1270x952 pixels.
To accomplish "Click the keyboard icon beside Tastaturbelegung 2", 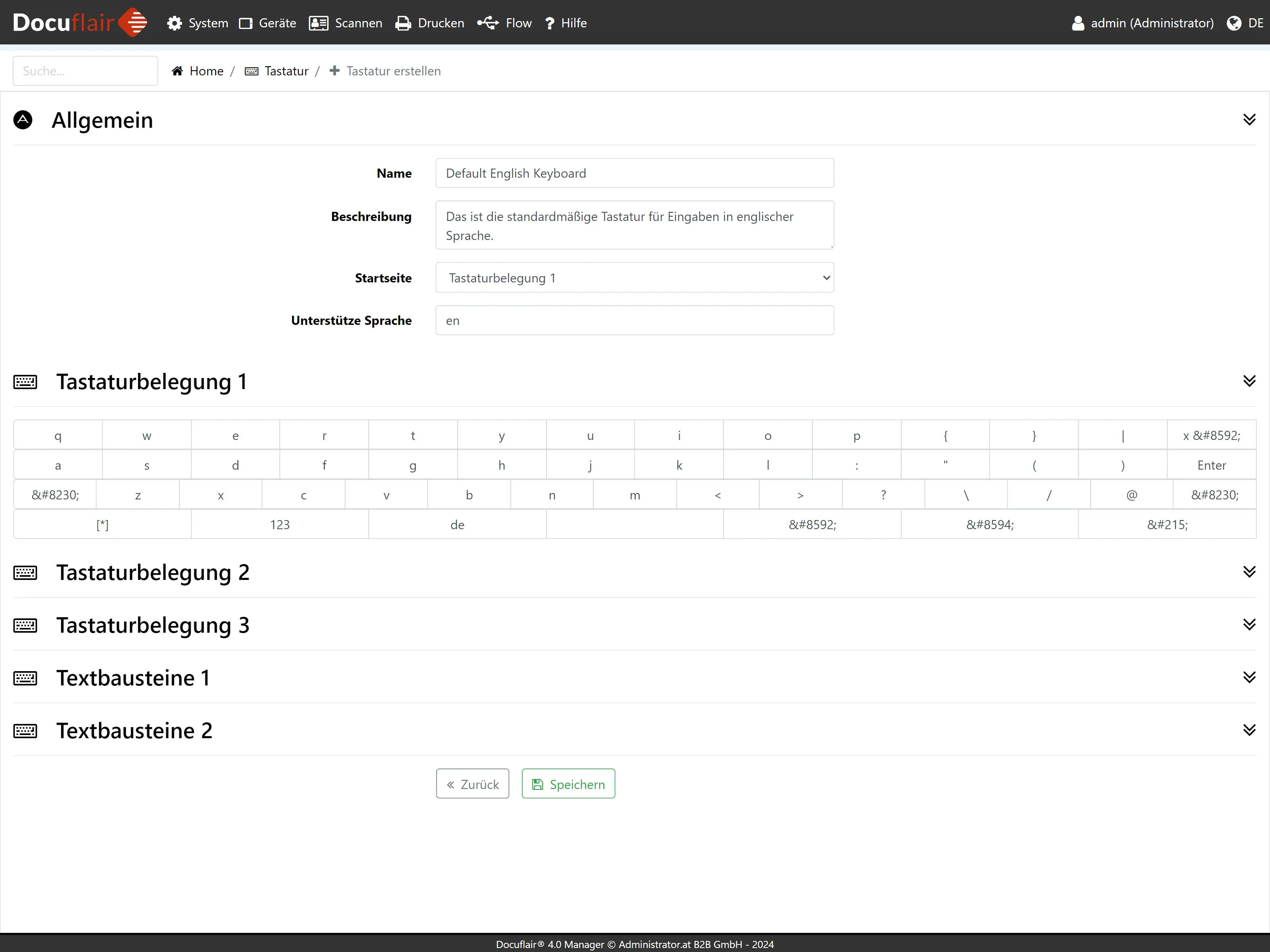I will (25, 573).
